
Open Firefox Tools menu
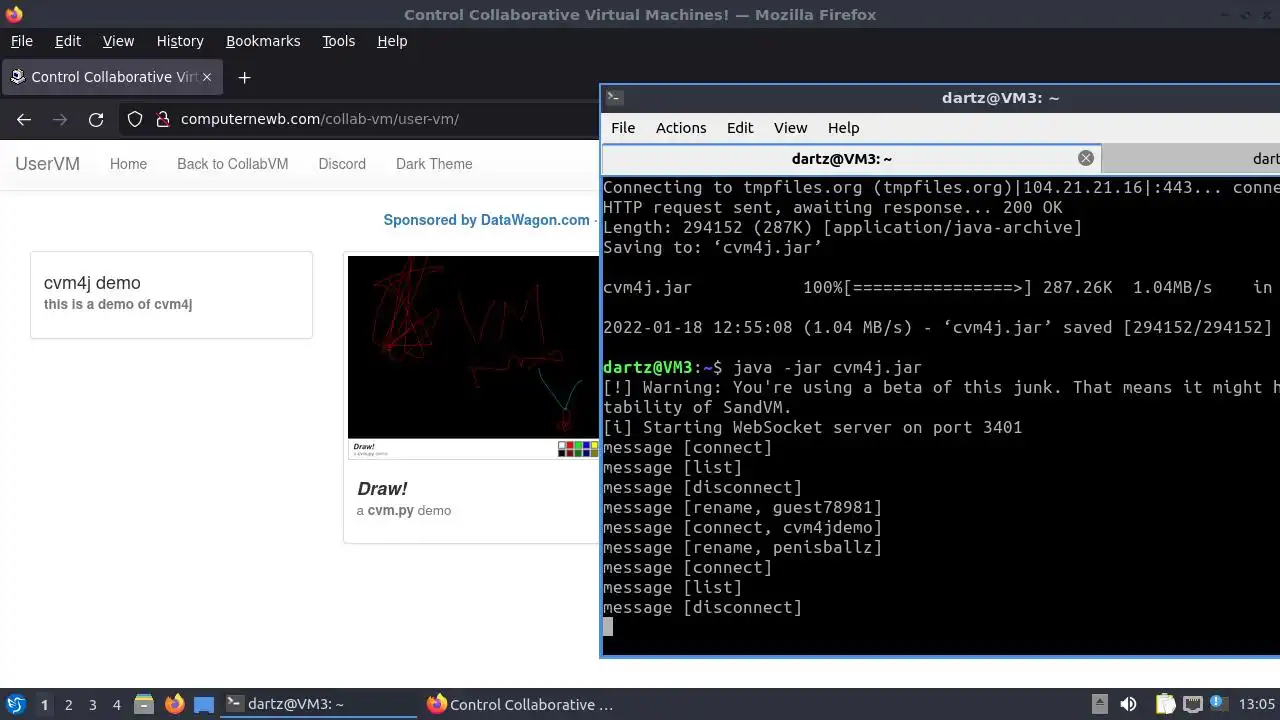click(338, 41)
